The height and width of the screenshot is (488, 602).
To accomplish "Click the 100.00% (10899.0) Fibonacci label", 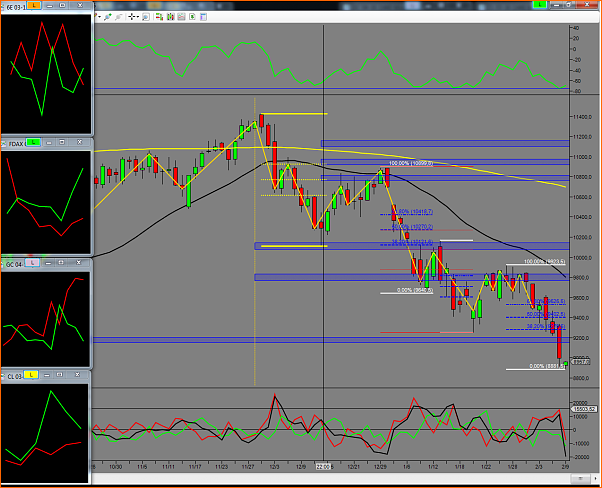I will click(x=411, y=163).
